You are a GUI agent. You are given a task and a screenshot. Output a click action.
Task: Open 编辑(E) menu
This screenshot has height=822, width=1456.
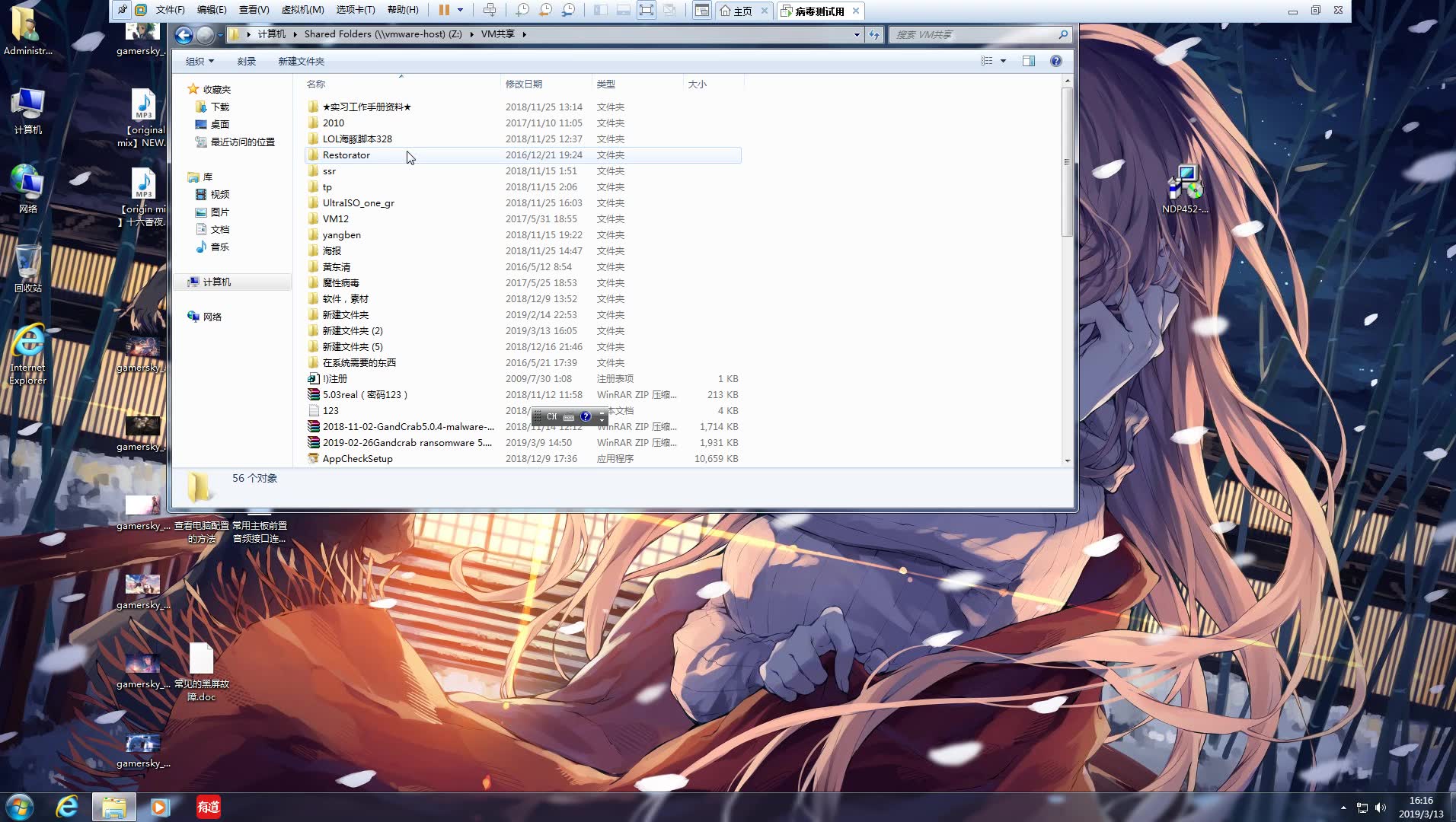coord(212,10)
